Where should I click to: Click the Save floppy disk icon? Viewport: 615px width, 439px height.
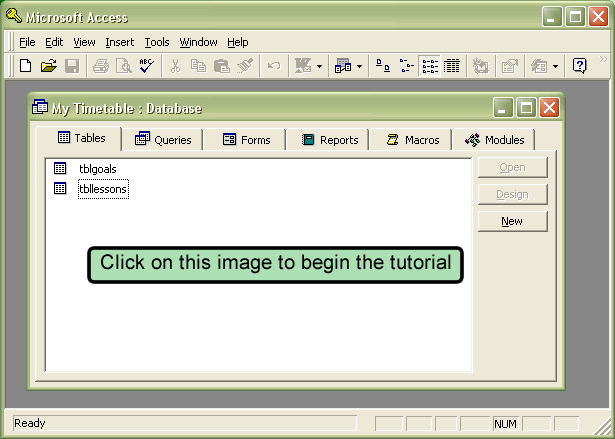[x=72, y=66]
